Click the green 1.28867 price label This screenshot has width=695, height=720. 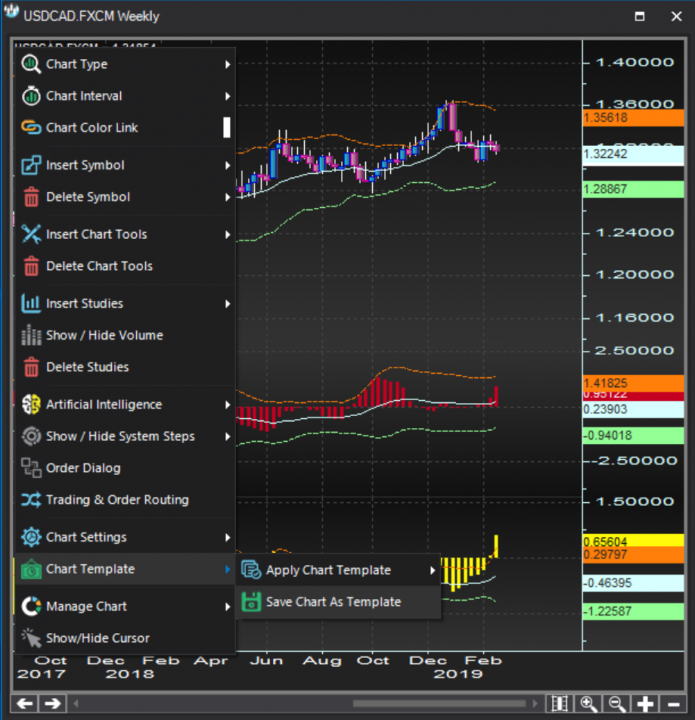[633, 189]
